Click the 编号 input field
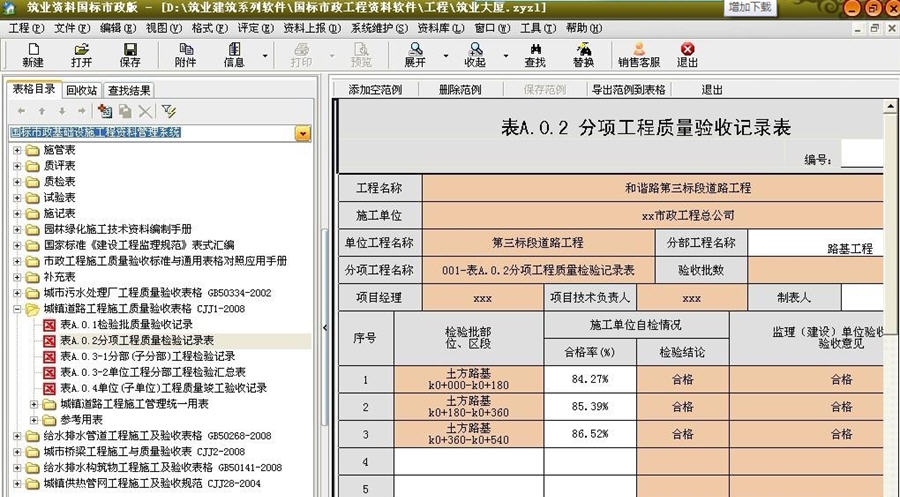The width and height of the screenshot is (900, 497). [862, 154]
